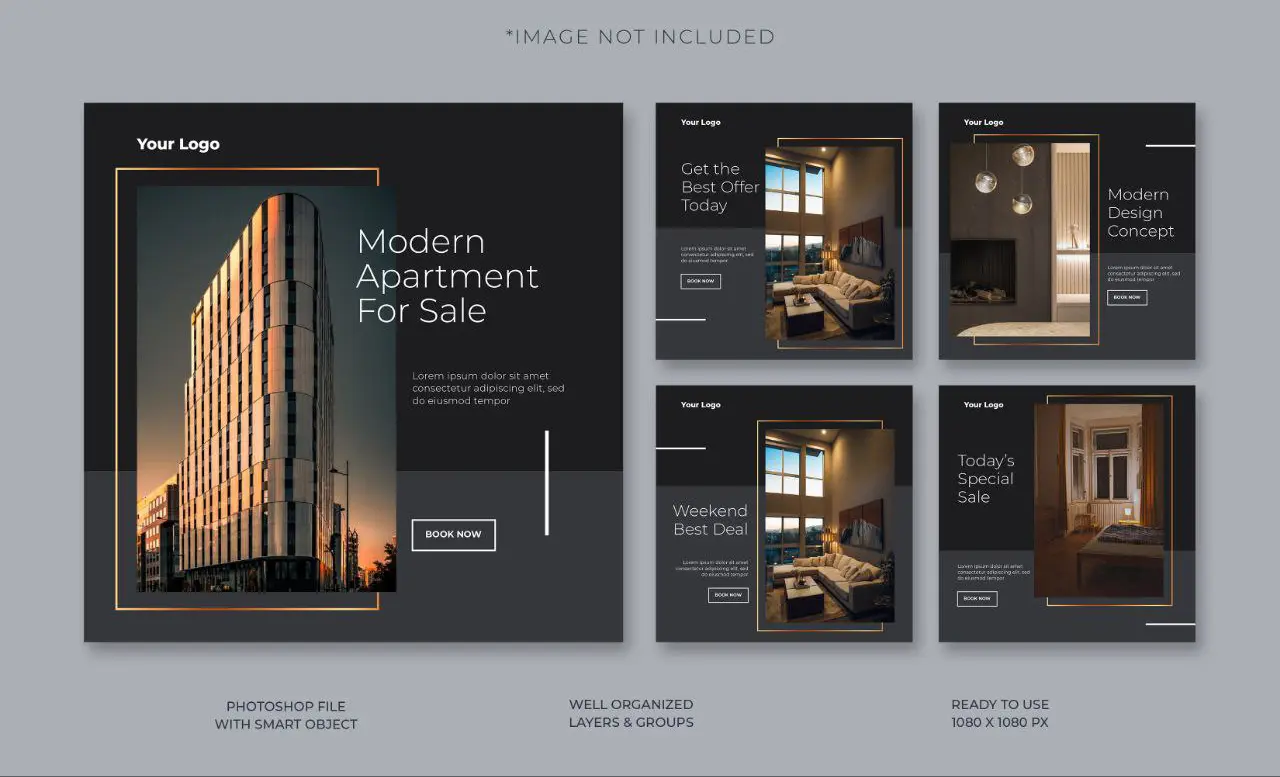Click Your Logo in Weekend Best Deal card
The image size is (1280, 777).
click(x=700, y=405)
